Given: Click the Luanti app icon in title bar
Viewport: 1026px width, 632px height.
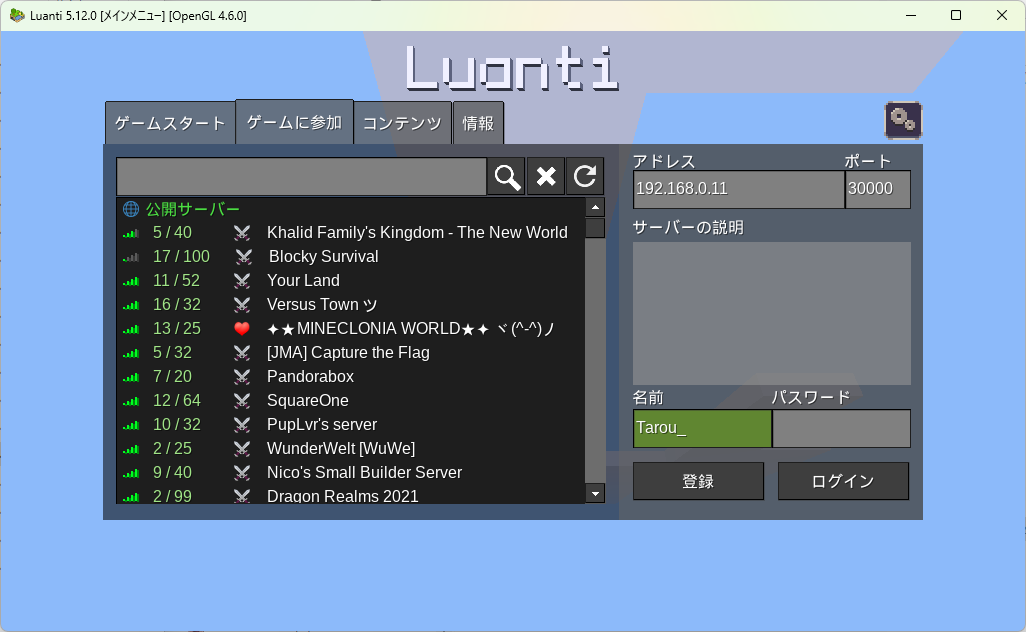Looking at the screenshot, I should point(17,15).
